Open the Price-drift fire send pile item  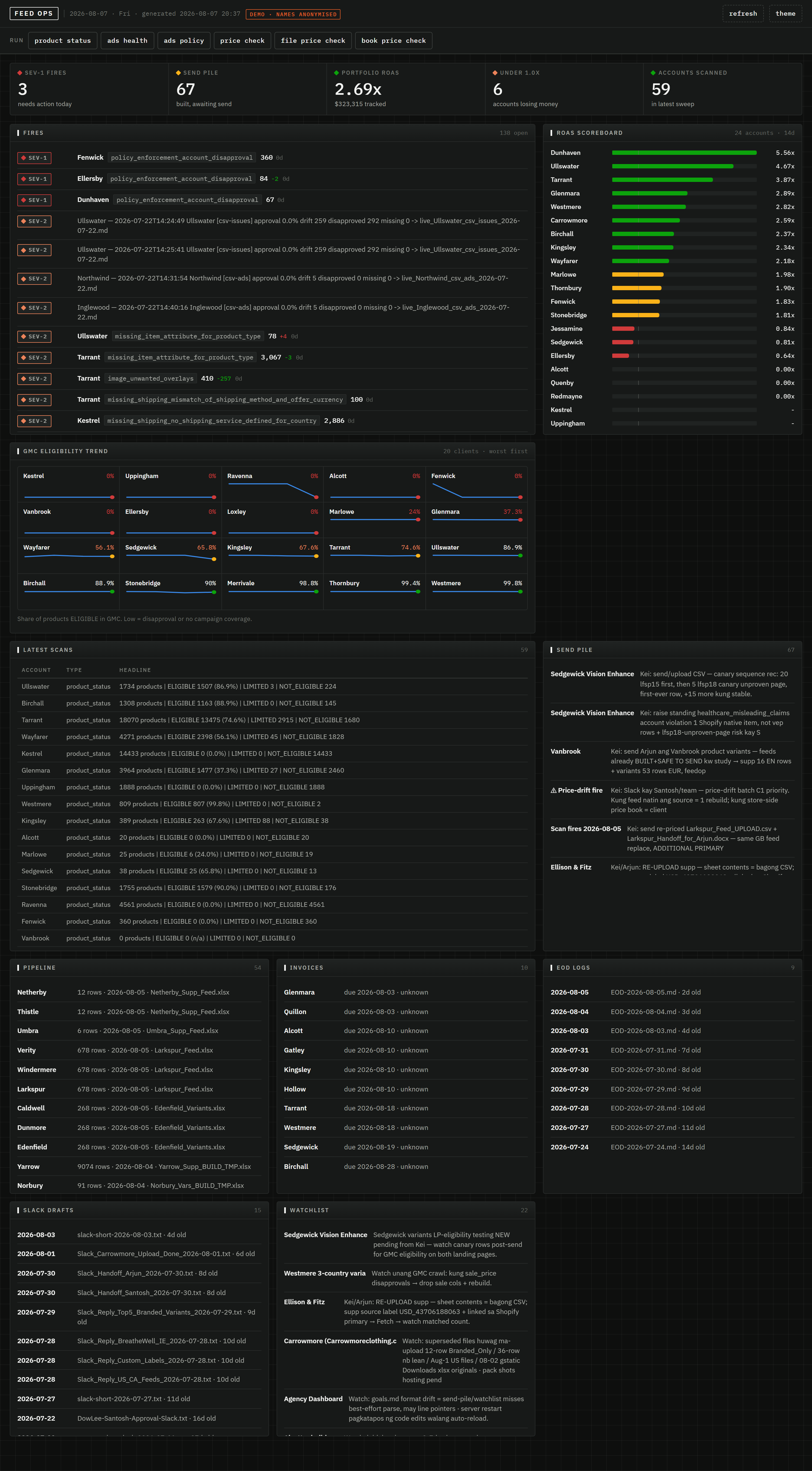point(672,799)
